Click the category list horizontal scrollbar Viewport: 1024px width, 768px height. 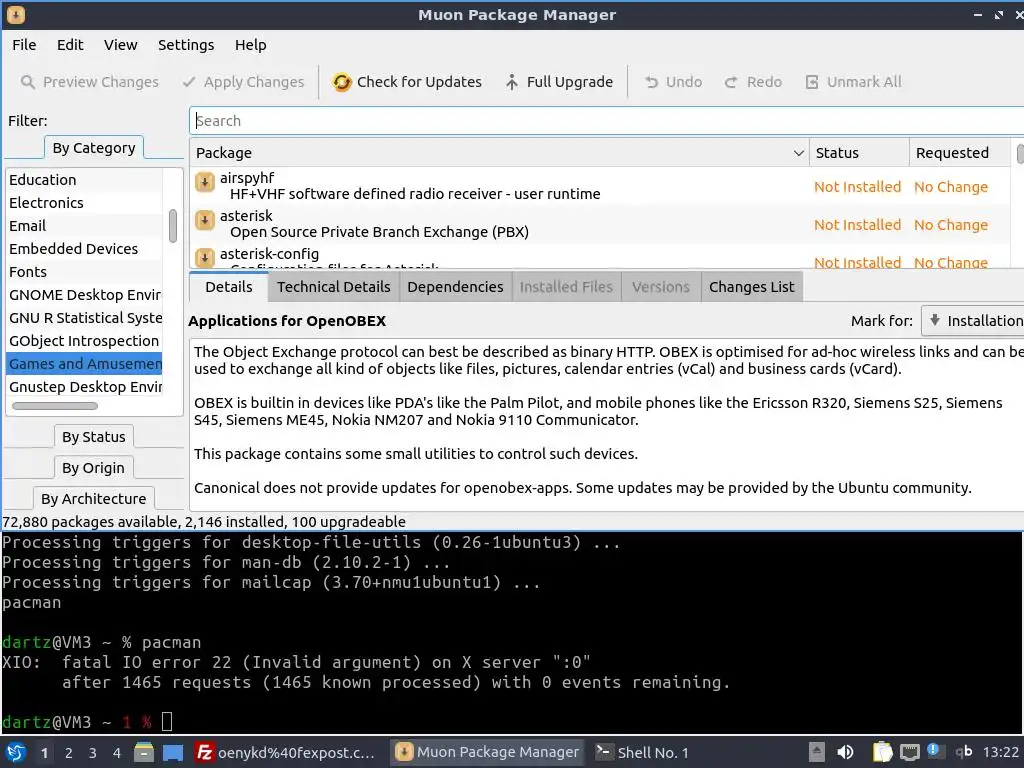[x=55, y=406]
